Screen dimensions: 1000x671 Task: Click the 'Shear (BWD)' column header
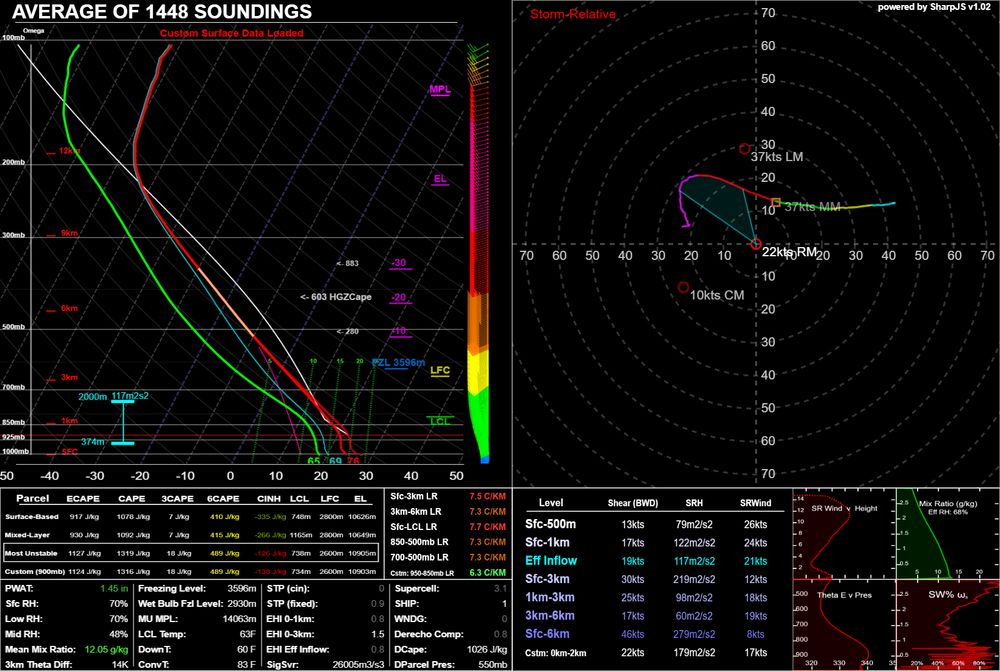[633, 503]
